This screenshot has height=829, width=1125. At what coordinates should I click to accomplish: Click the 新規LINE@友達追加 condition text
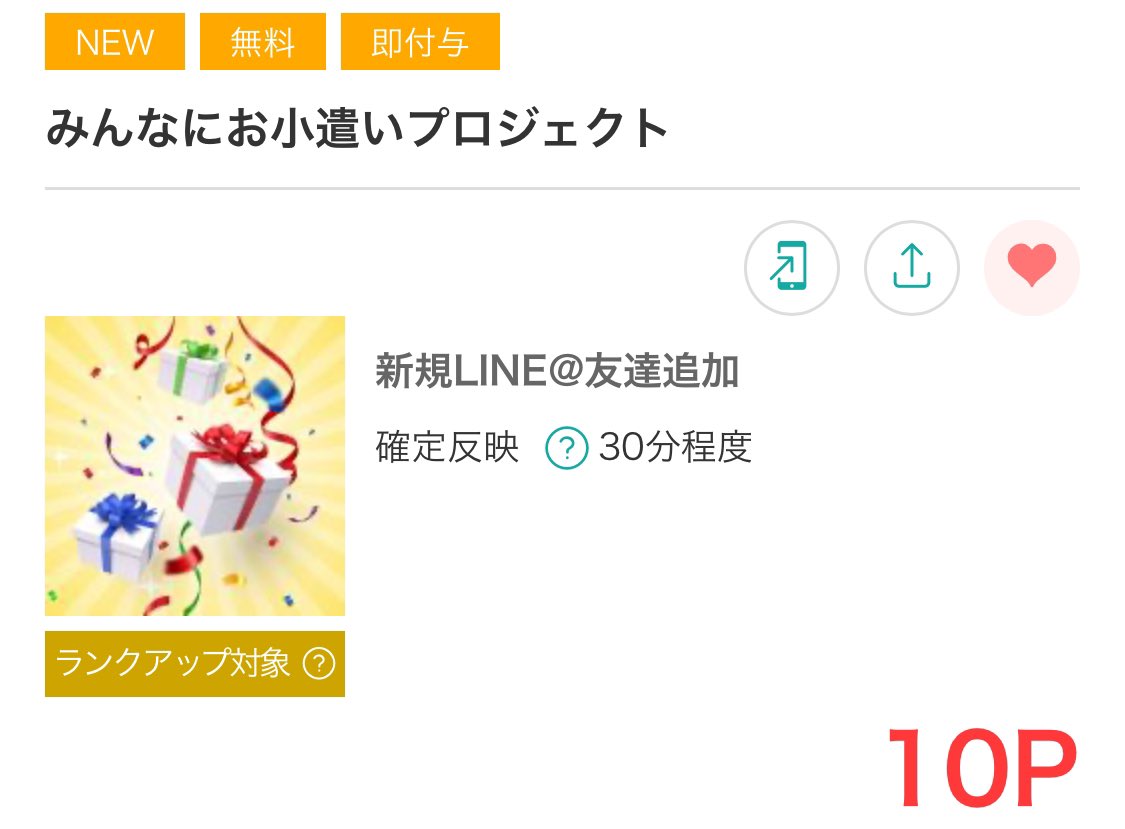[557, 371]
